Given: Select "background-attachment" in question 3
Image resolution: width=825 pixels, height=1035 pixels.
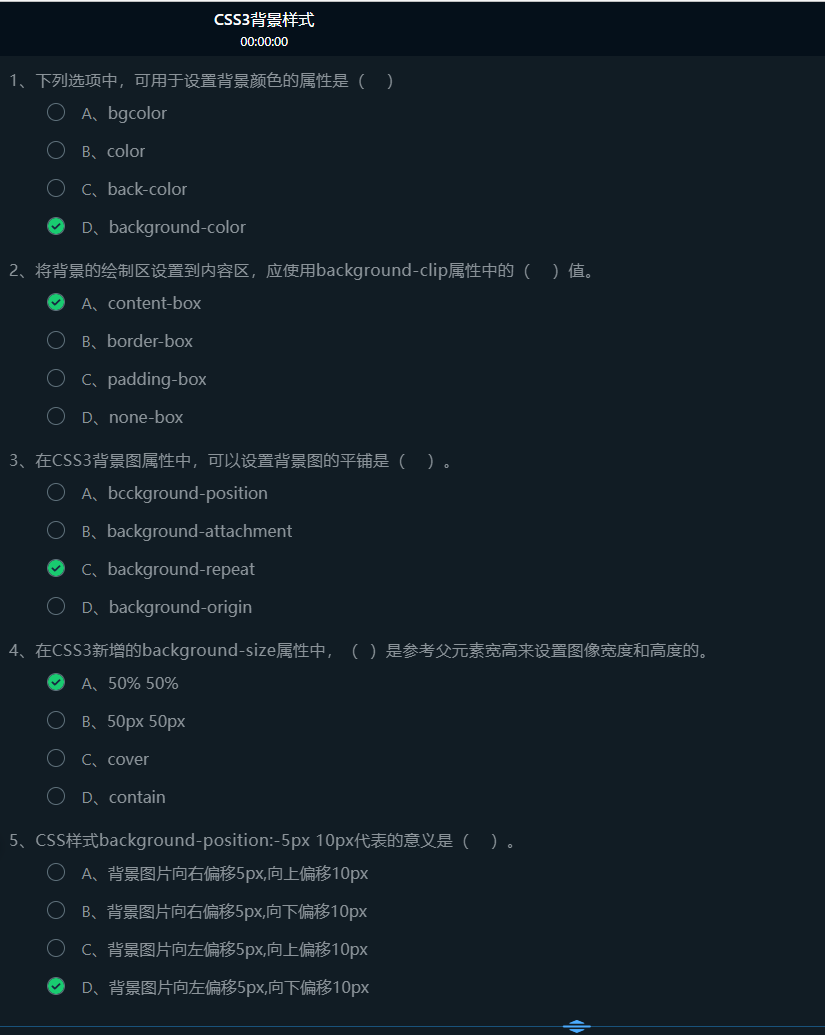Looking at the screenshot, I should point(56,530).
